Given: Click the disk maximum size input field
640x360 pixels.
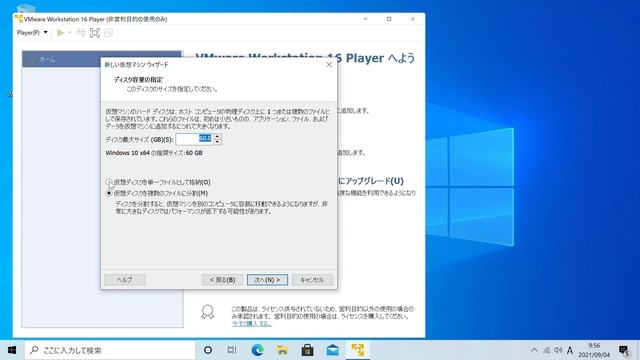Looking at the screenshot, I should coord(194,139).
